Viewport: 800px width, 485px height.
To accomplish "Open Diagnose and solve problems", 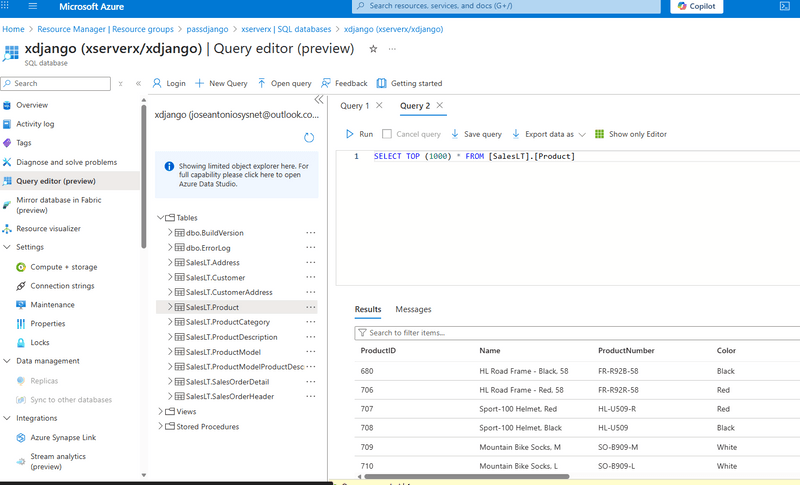I will [x=66, y=162].
